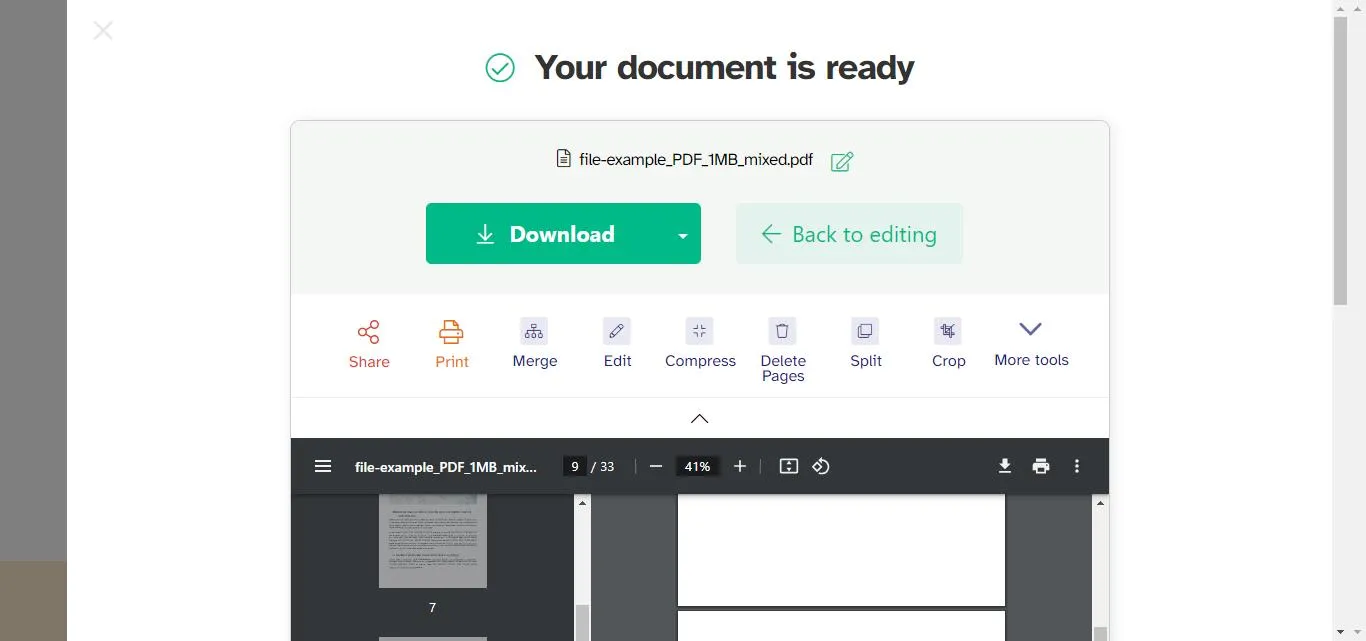Open the Delete Pages tool
The height and width of the screenshot is (641, 1366).
click(x=782, y=343)
